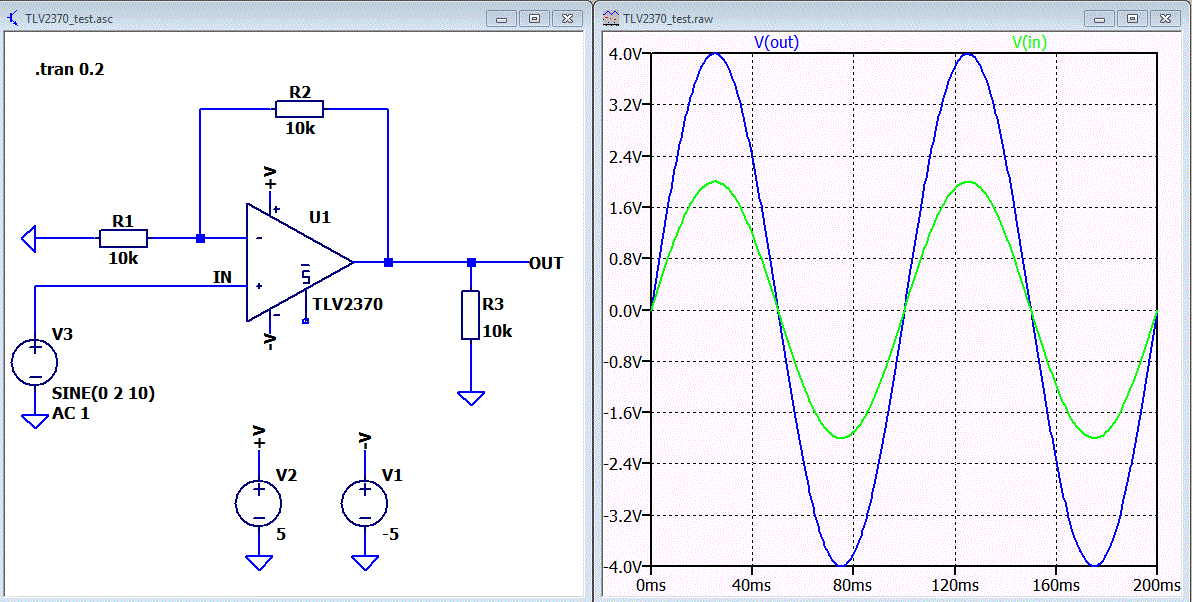The width and height of the screenshot is (1192, 602).
Task: Minimize the TLV2370_test.asc schematic window
Action: tap(501, 18)
